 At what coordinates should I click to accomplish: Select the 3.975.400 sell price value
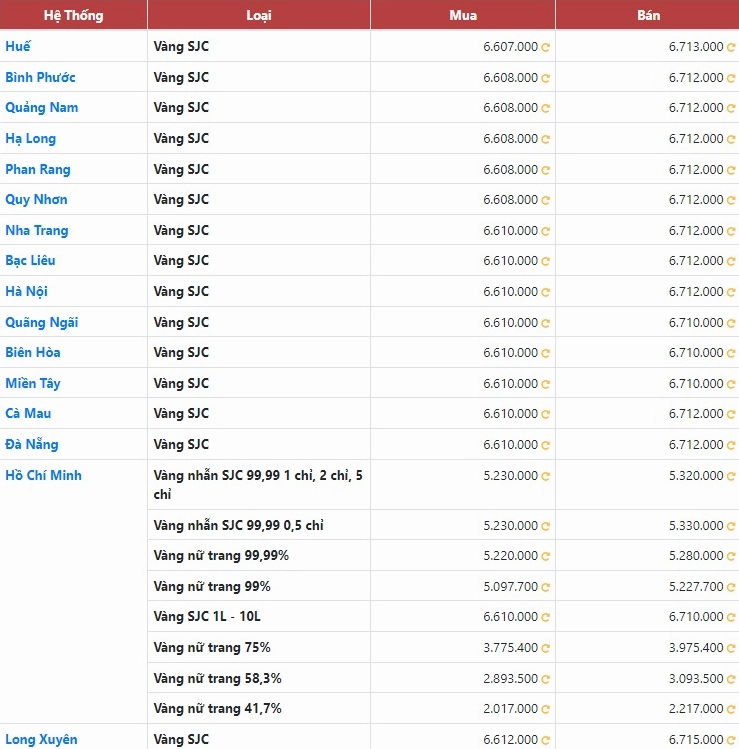coord(696,648)
